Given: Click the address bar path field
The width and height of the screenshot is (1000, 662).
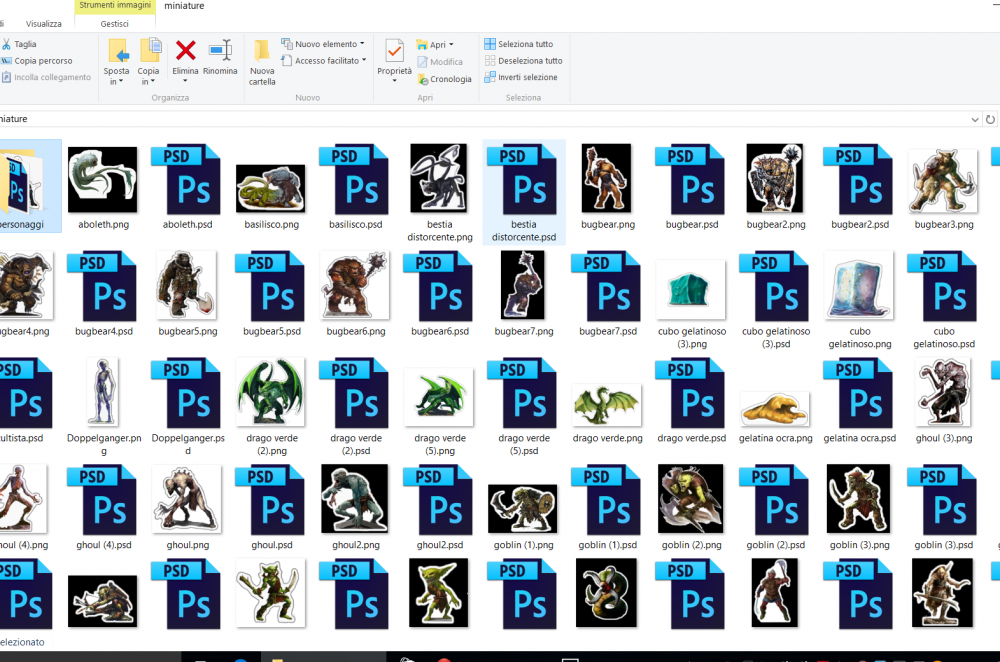Looking at the screenshot, I should point(480,119).
